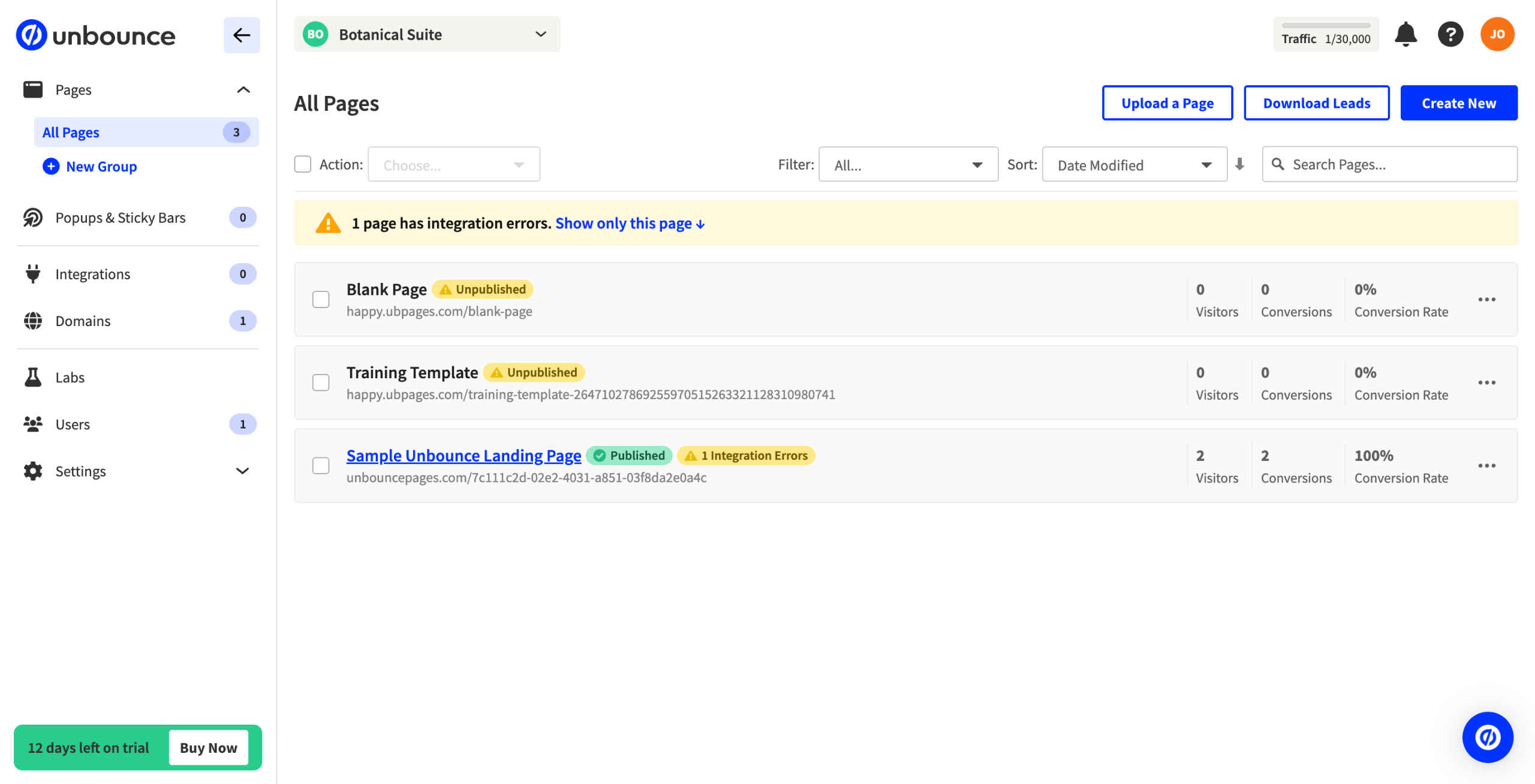The height and width of the screenshot is (784, 1535).
Task: Collapse sidebar with the back arrow
Action: point(242,35)
